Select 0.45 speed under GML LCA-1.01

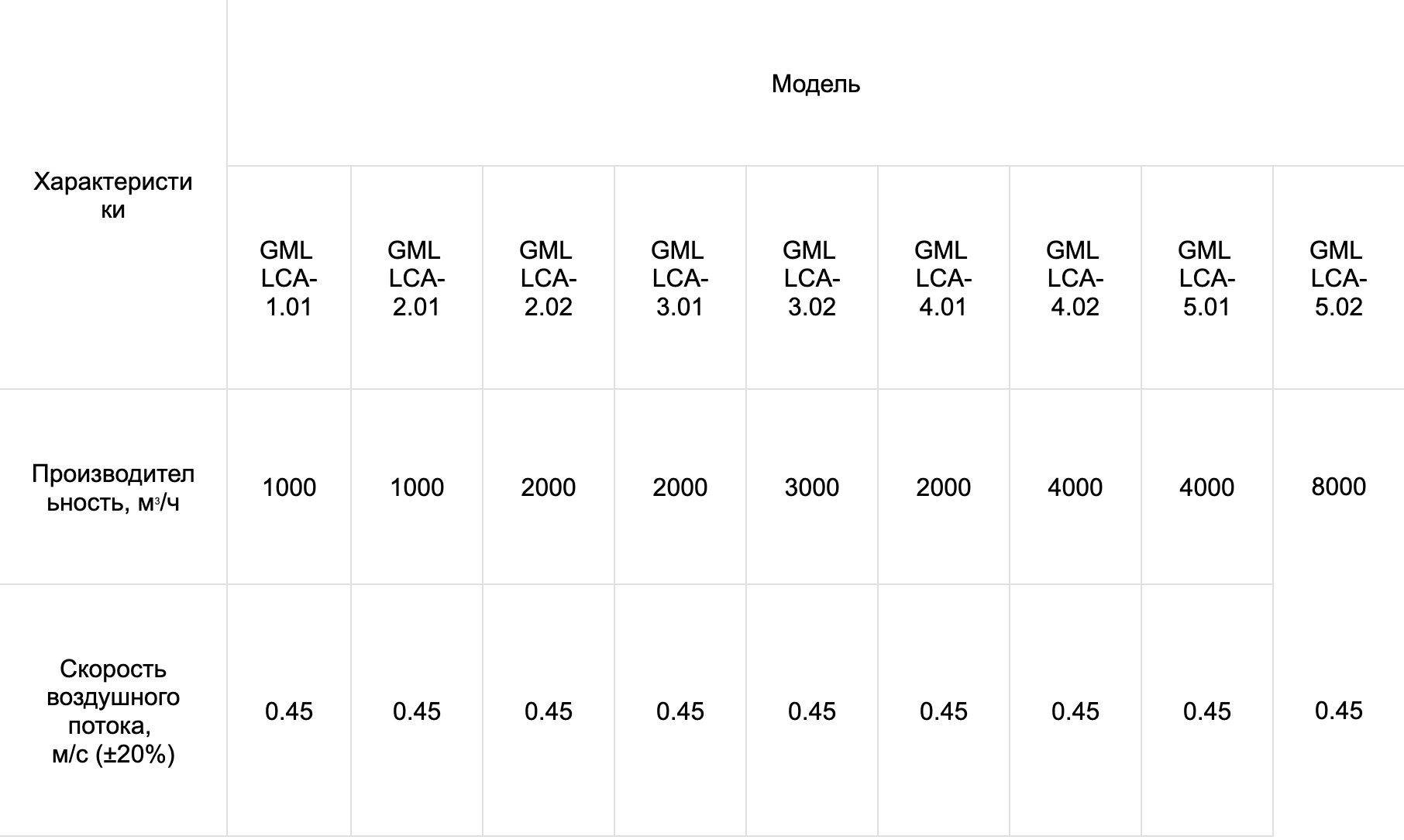pyautogui.click(x=289, y=711)
